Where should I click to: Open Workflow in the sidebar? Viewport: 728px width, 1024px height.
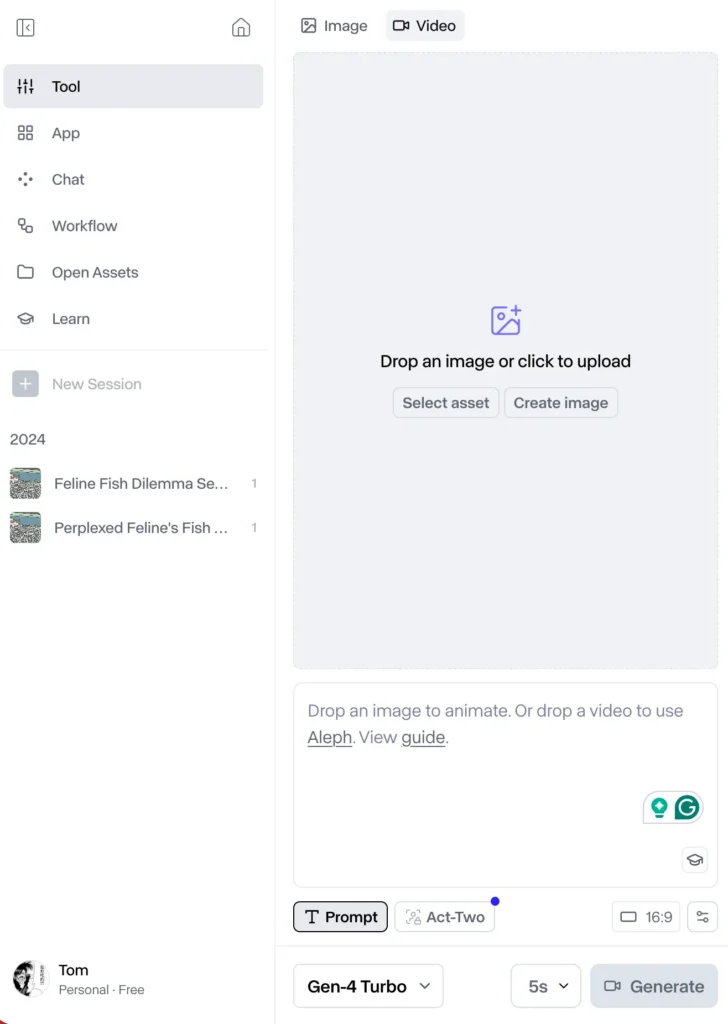(84, 226)
